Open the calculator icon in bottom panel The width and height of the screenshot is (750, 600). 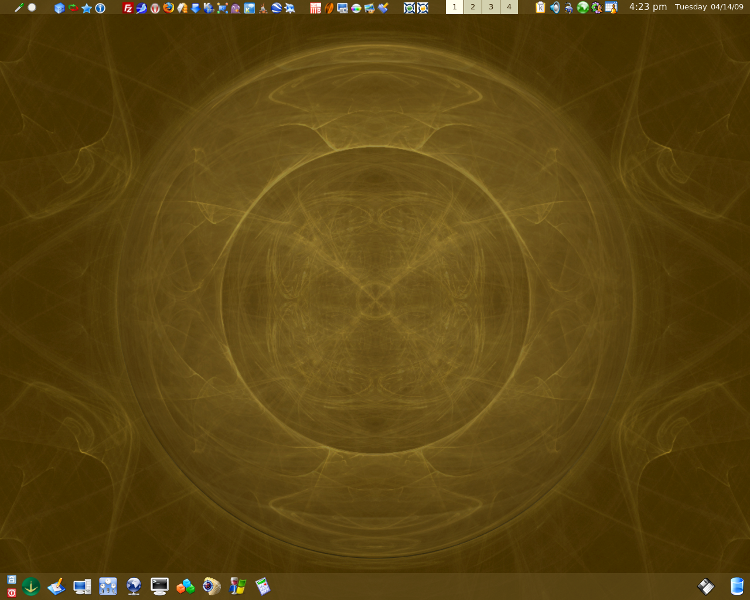coord(263,587)
